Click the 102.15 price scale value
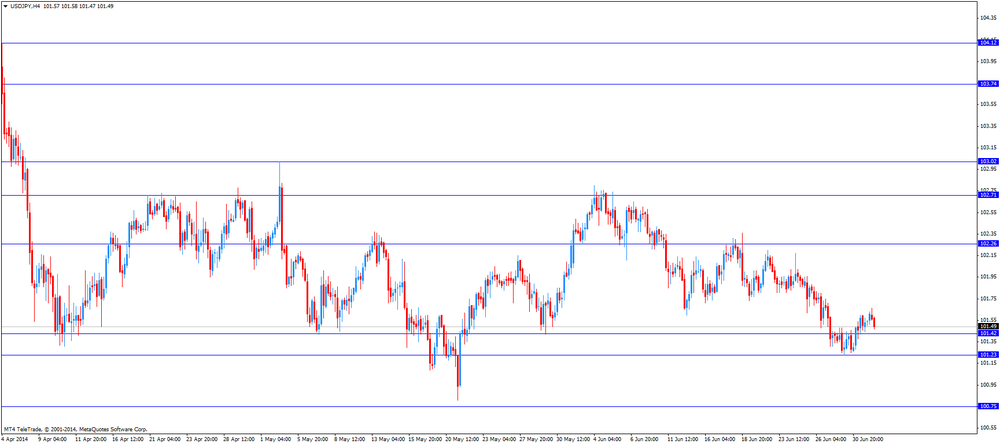 pyautogui.click(x=989, y=255)
